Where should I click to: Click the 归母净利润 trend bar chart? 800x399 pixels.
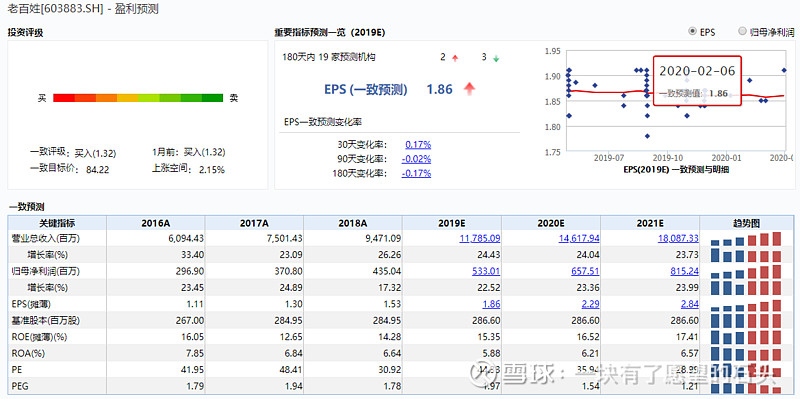coord(745,271)
